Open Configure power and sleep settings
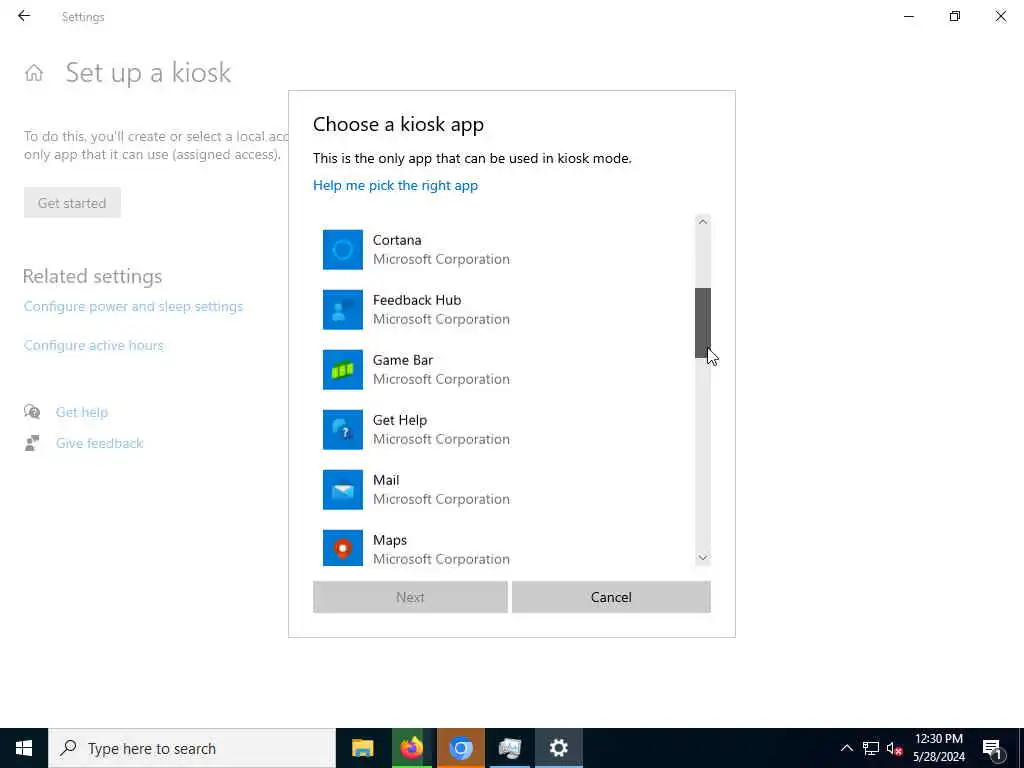Viewport: 1024px width, 768px height. point(133,306)
